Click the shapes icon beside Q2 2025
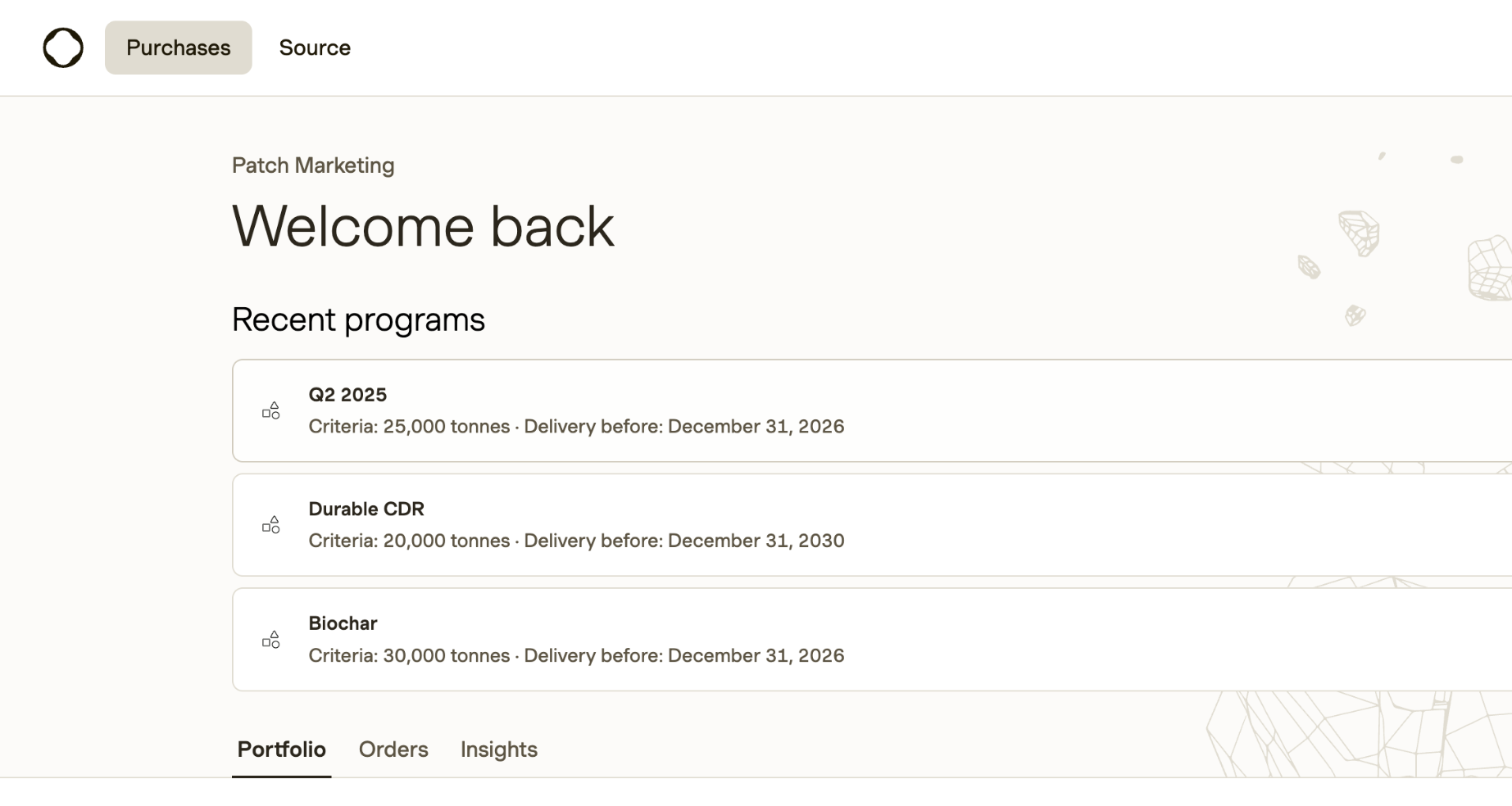Image resolution: width=1512 pixels, height=806 pixels. pyautogui.click(x=271, y=410)
